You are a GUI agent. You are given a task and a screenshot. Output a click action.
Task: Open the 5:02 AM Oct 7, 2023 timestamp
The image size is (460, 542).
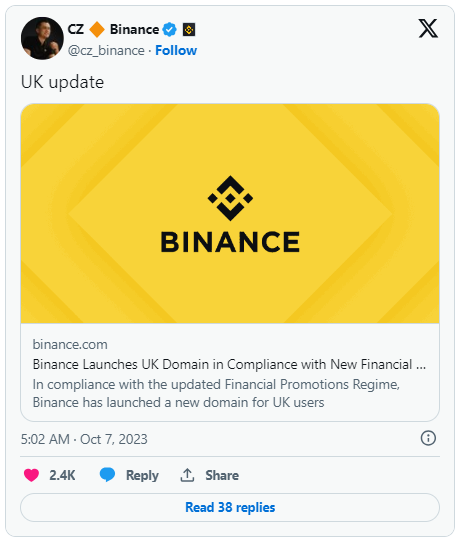[x=84, y=439]
